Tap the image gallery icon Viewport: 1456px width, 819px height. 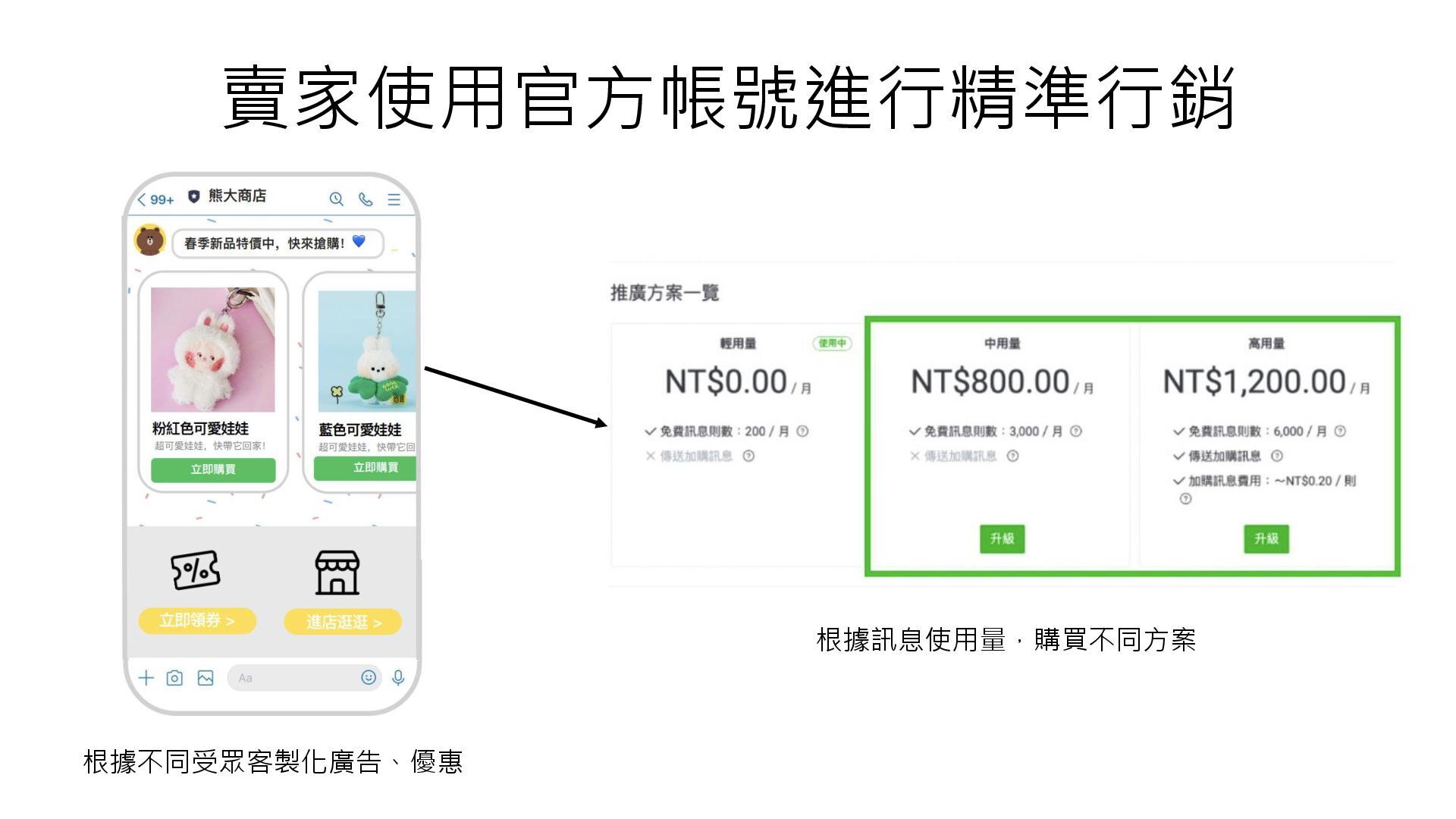[x=206, y=677]
